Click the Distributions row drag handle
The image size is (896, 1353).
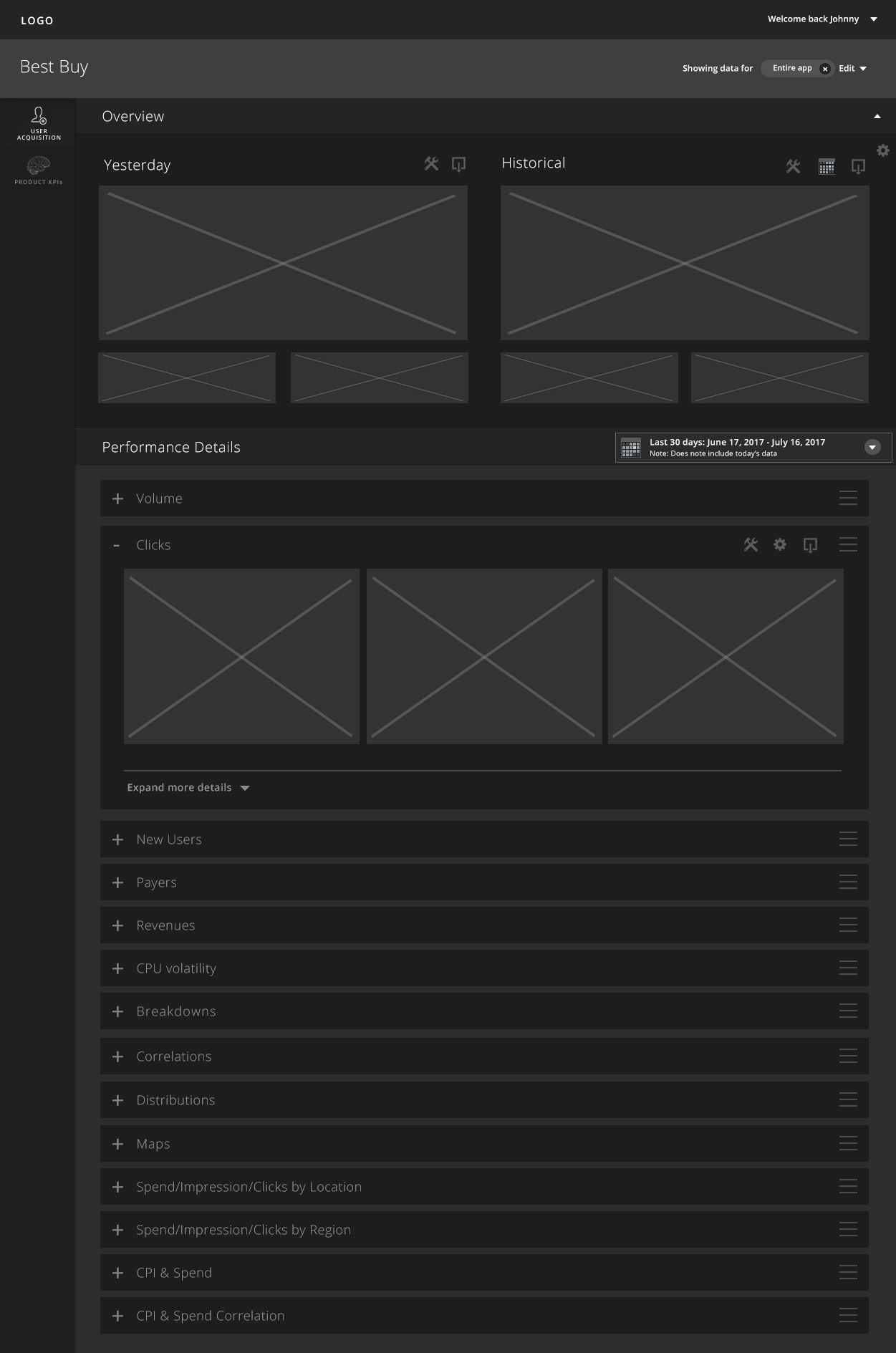(848, 1100)
